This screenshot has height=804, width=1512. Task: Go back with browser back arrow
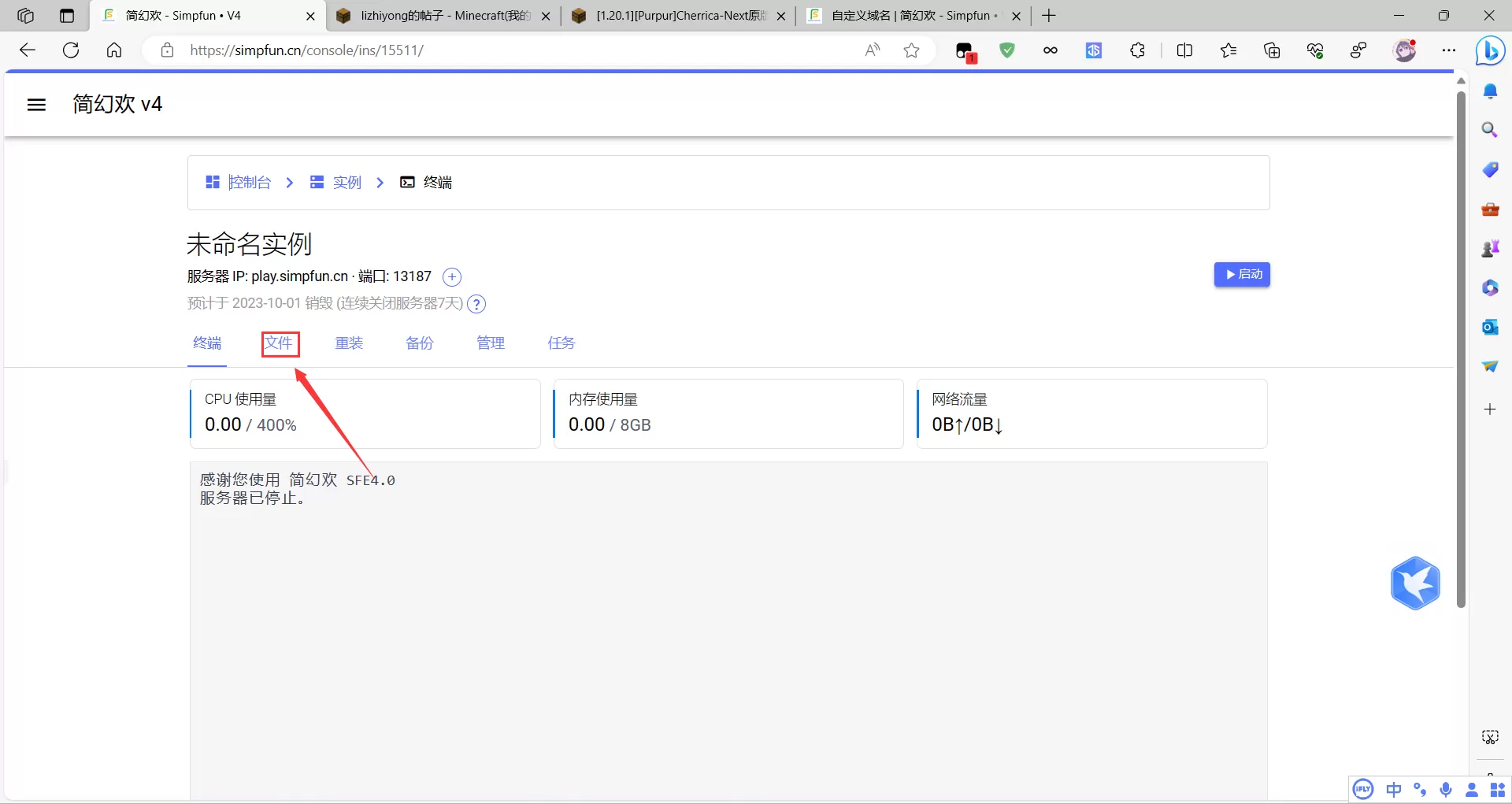tap(28, 50)
